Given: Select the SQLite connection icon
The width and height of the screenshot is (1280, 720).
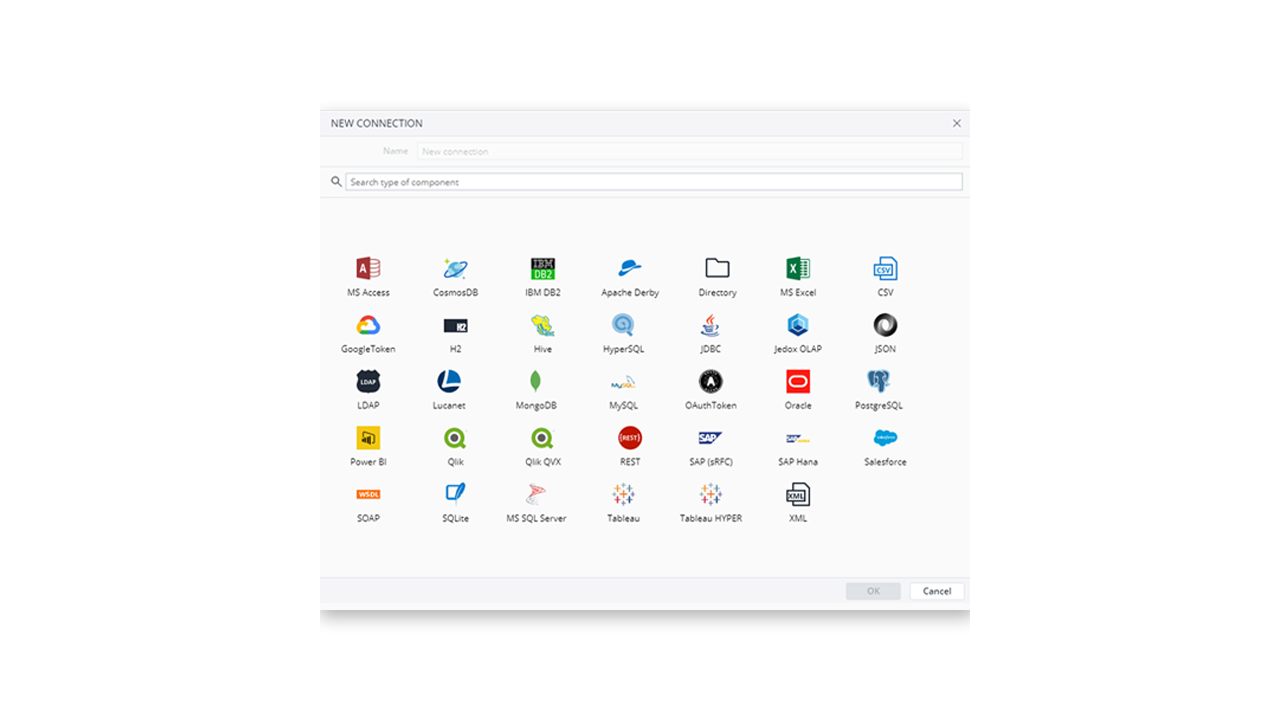Looking at the screenshot, I should click(x=455, y=494).
